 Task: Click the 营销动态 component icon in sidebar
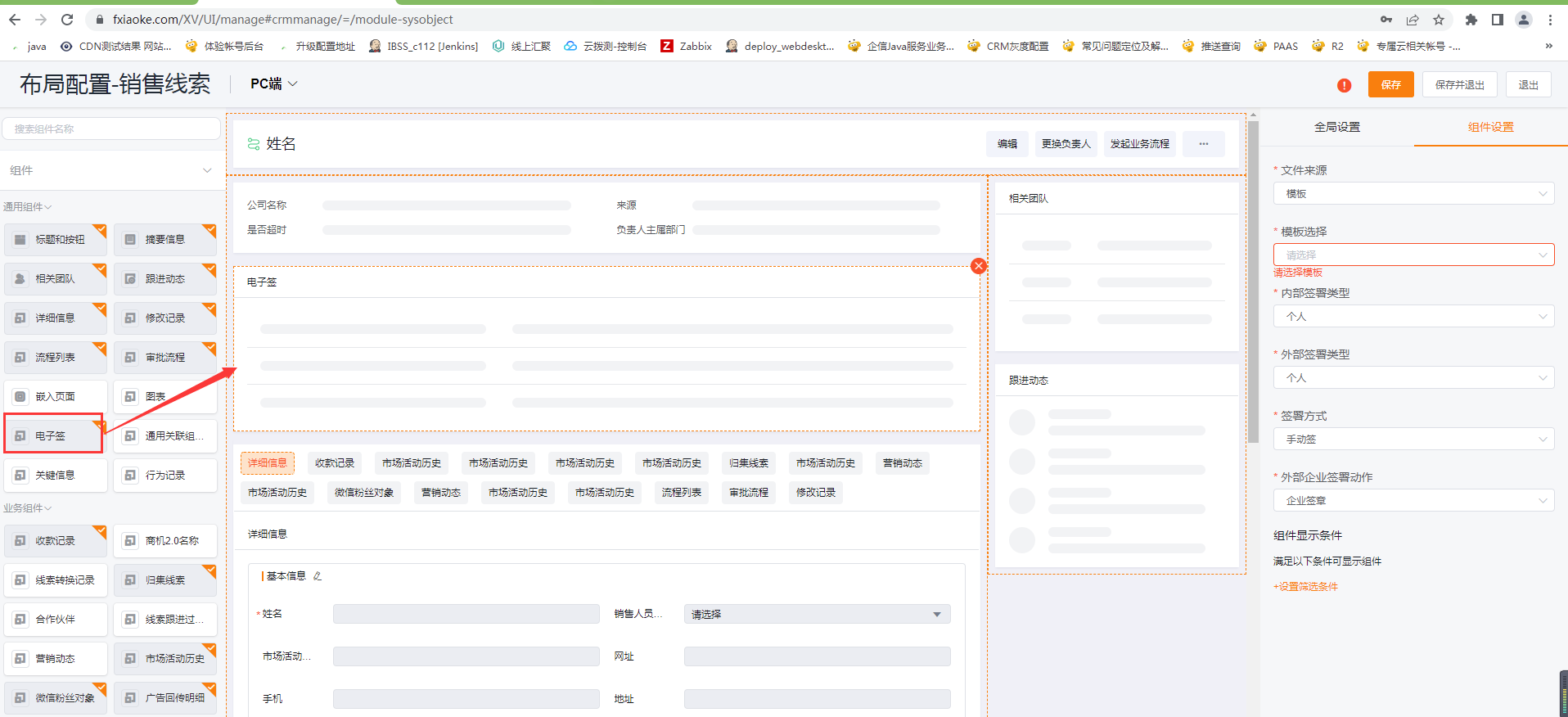coord(20,659)
